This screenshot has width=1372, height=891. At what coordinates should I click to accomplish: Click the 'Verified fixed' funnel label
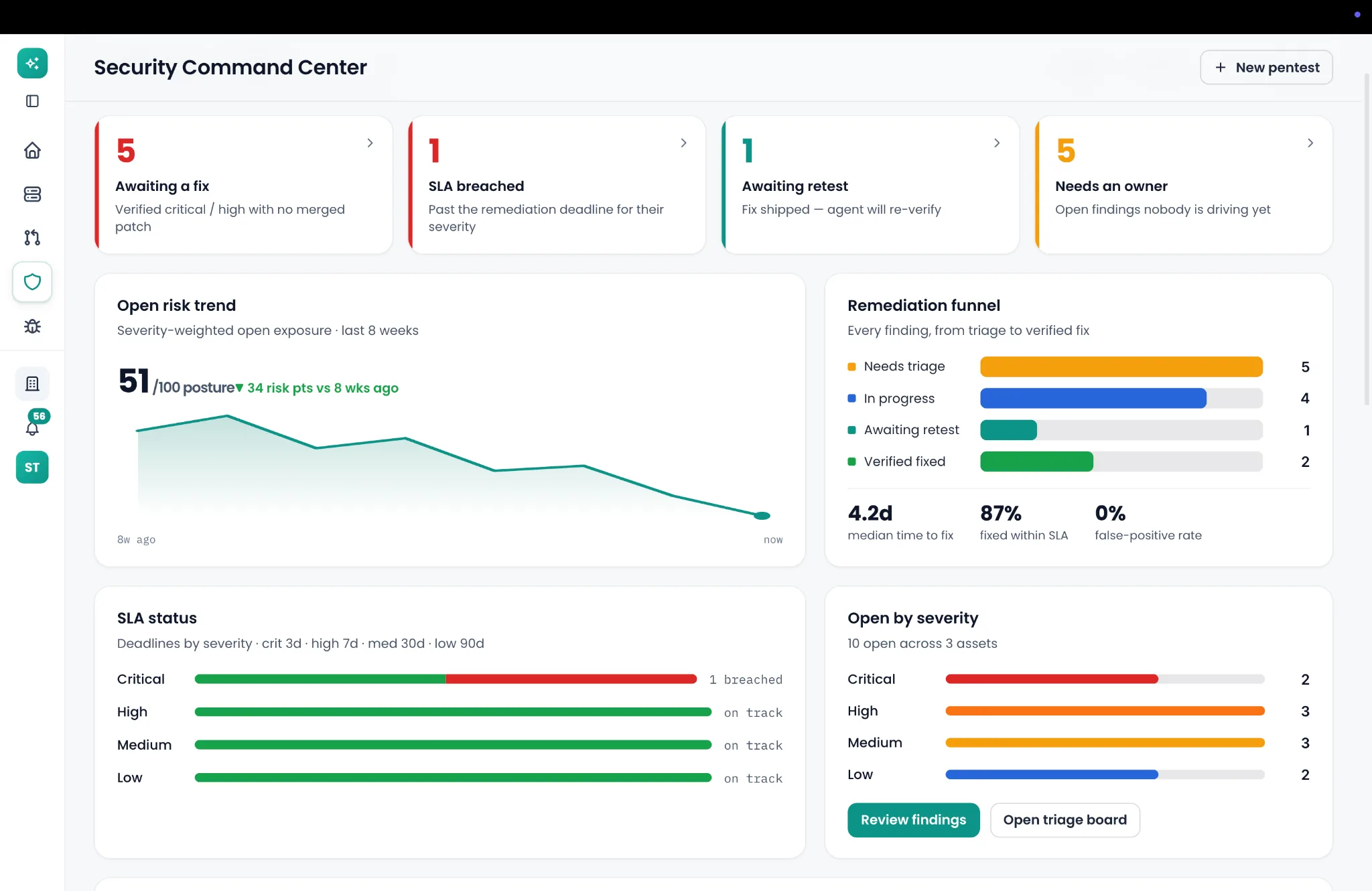click(904, 462)
